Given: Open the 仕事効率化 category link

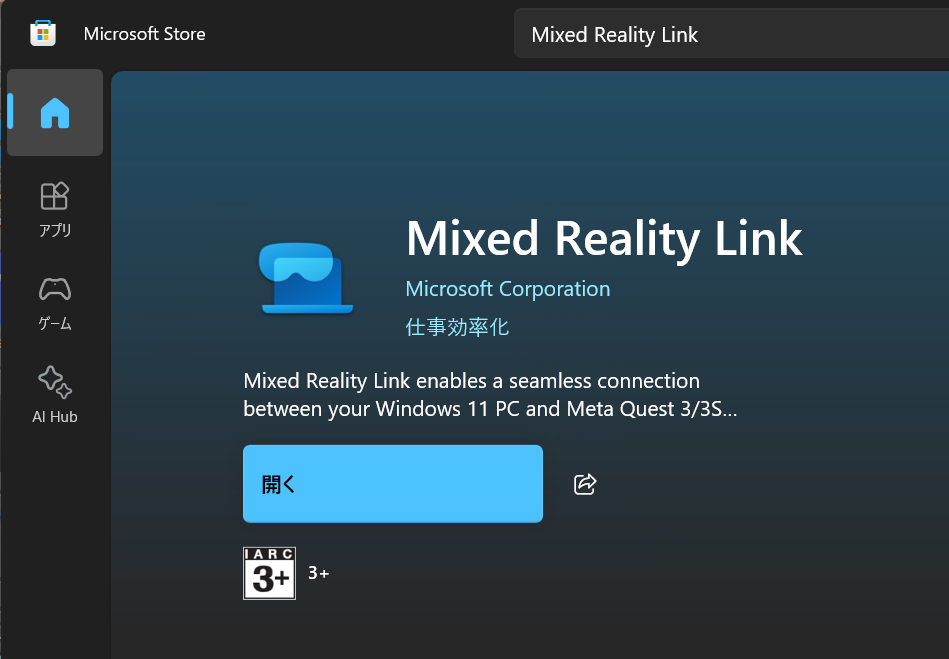Looking at the screenshot, I should pyautogui.click(x=457, y=327).
